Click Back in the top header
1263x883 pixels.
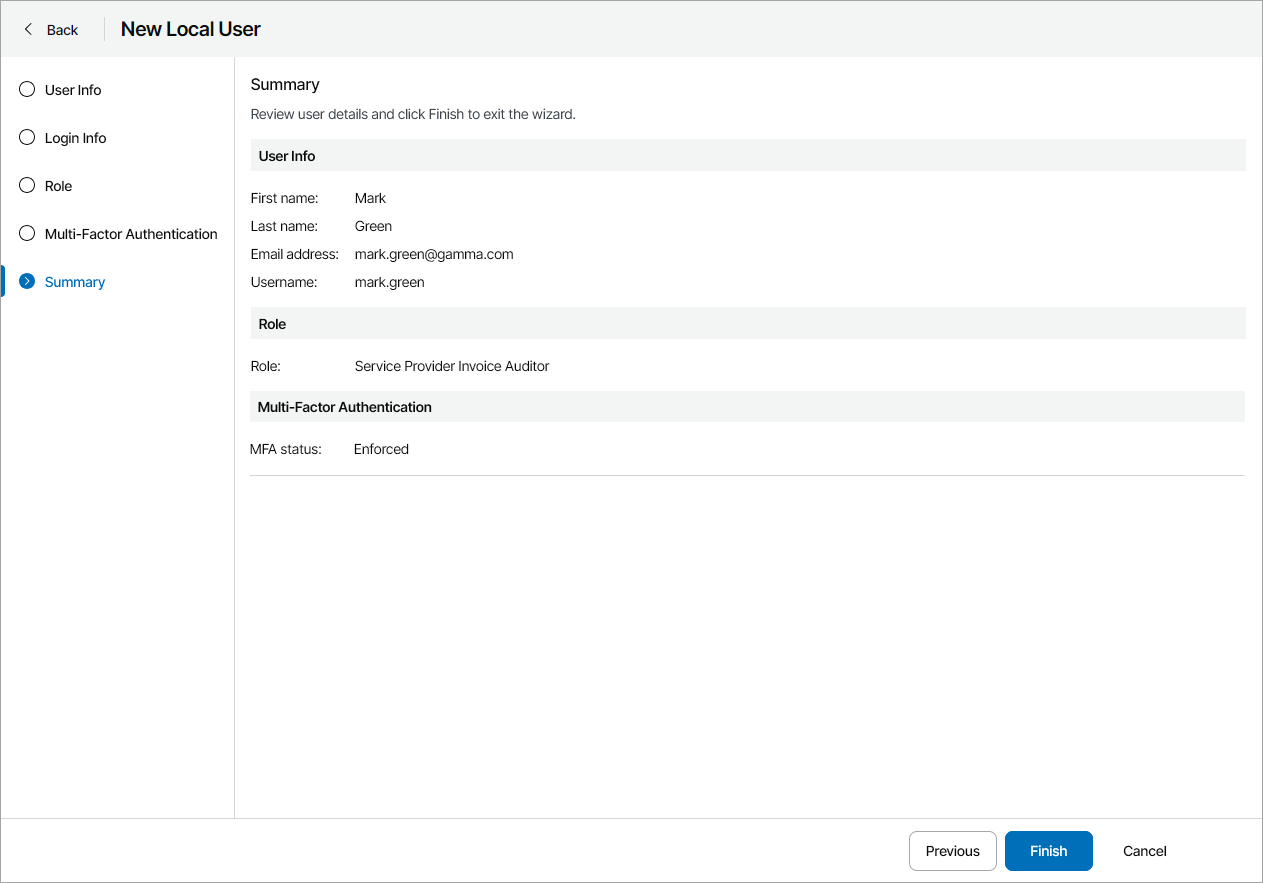[x=62, y=29]
